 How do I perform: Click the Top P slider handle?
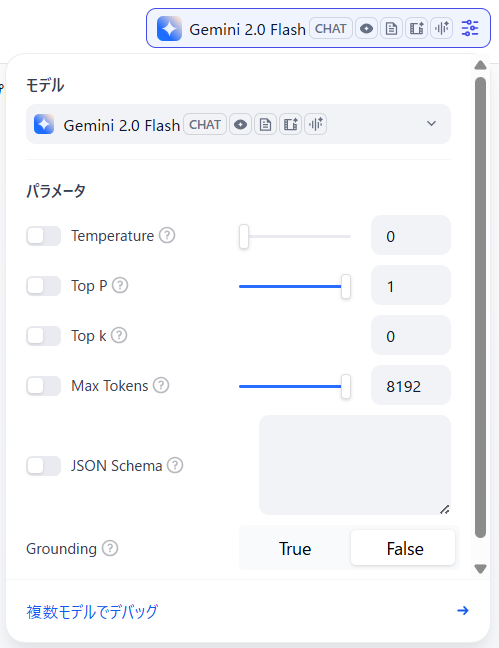pos(346,286)
